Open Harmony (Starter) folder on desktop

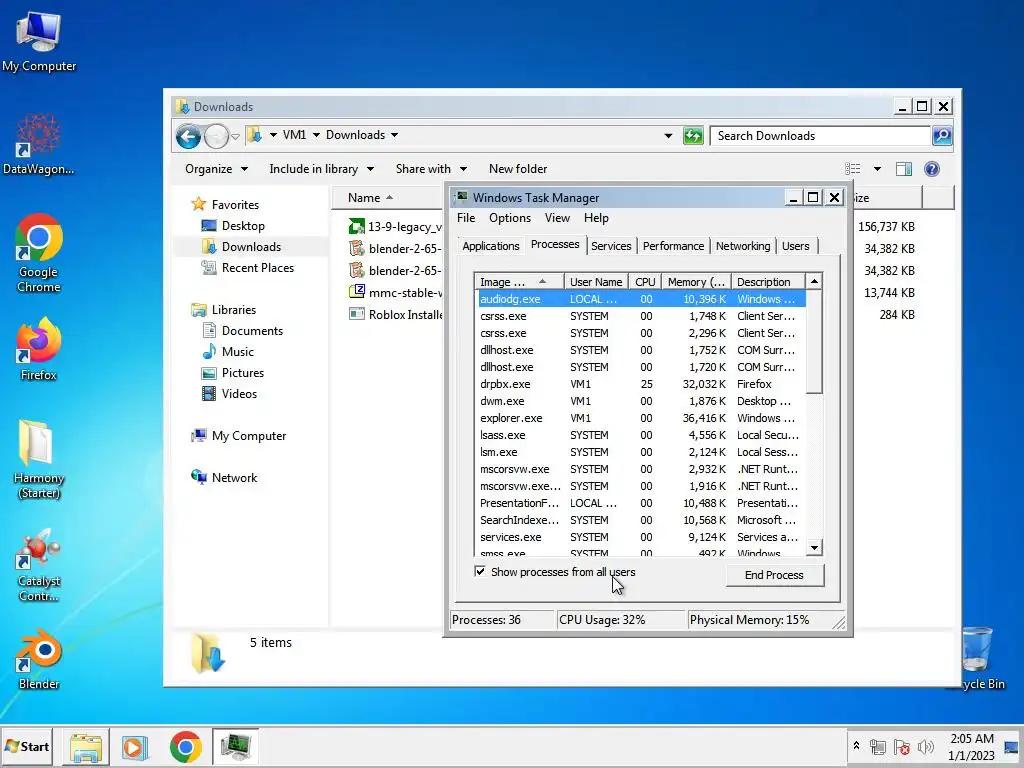click(39, 460)
